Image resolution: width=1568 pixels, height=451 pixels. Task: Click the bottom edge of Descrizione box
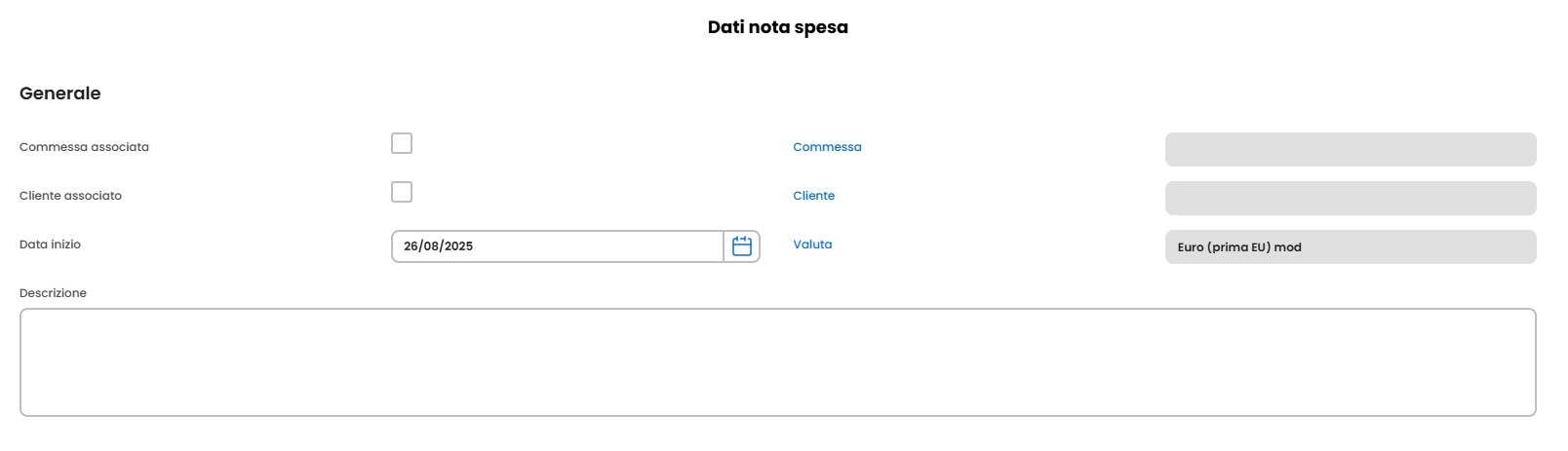(x=777, y=415)
